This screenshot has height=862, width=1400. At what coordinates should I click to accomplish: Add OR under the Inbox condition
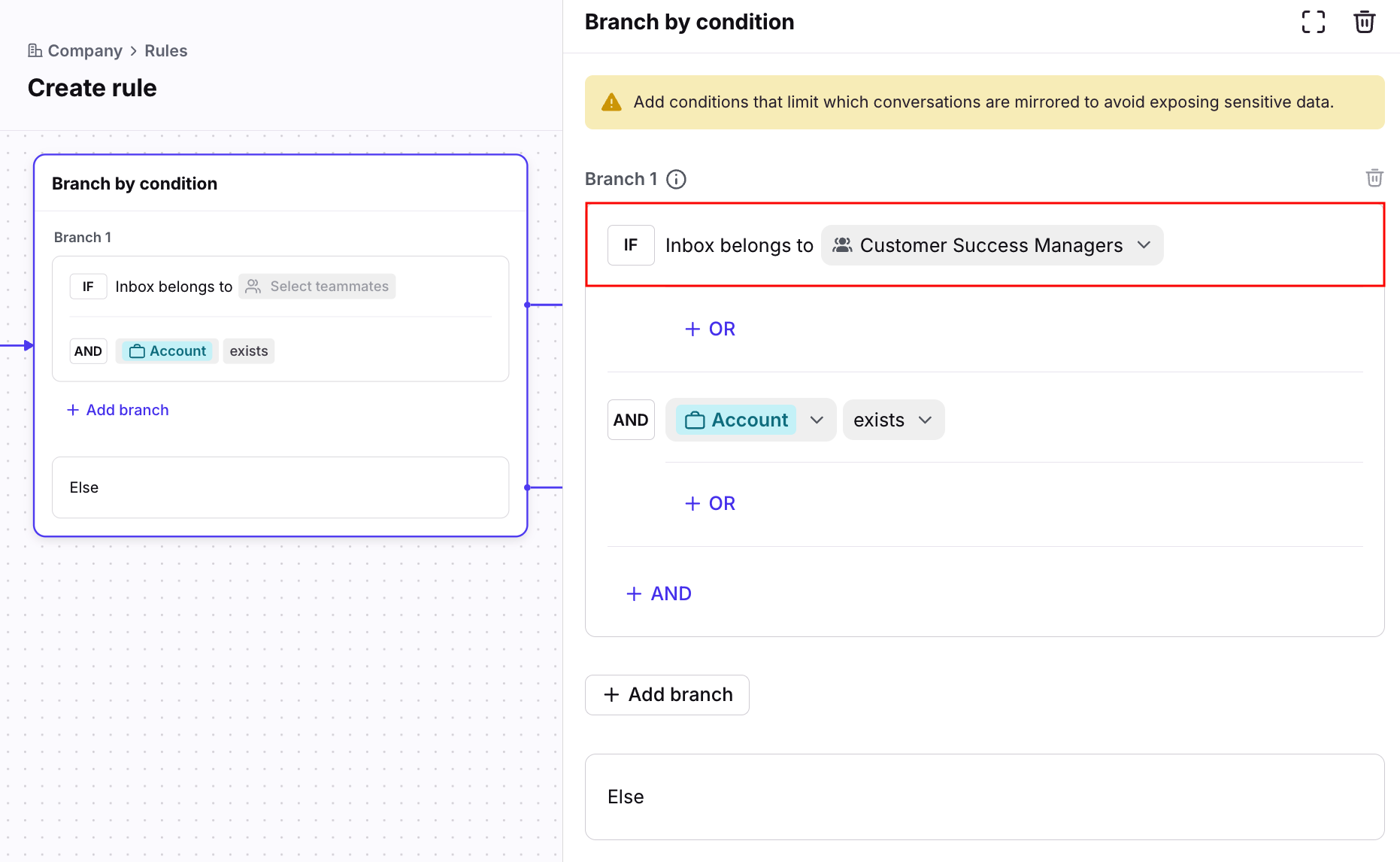pos(710,329)
